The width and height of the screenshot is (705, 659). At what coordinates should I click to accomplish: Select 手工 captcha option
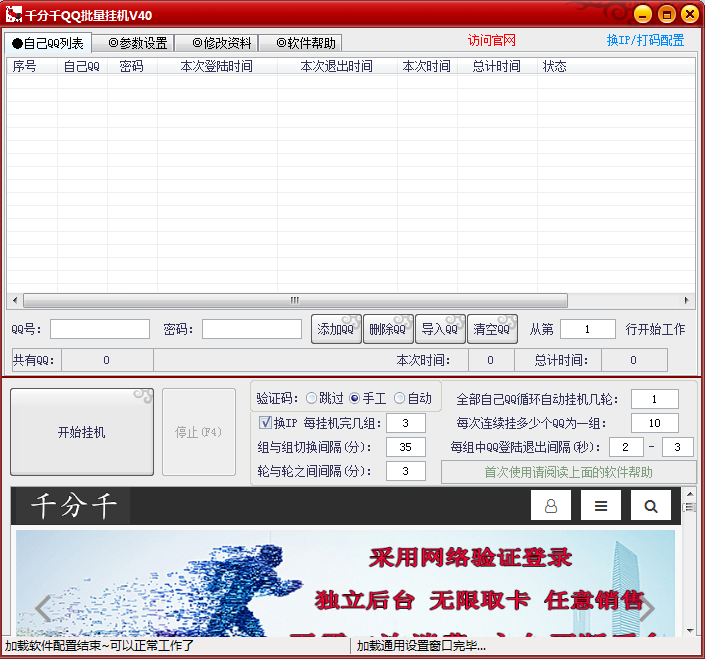[x=367, y=398]
